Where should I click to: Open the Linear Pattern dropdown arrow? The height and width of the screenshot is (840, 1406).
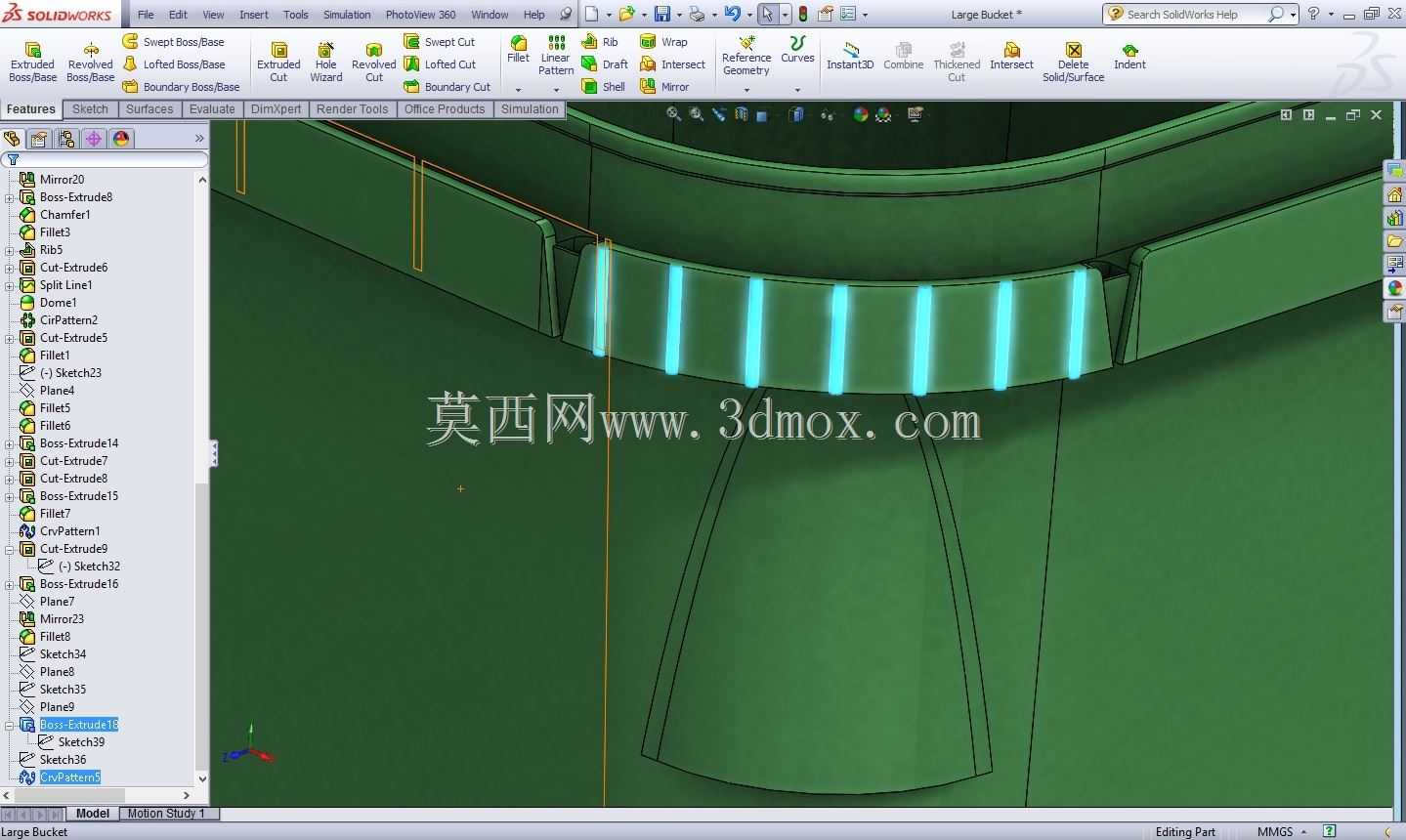click(556, 90)
